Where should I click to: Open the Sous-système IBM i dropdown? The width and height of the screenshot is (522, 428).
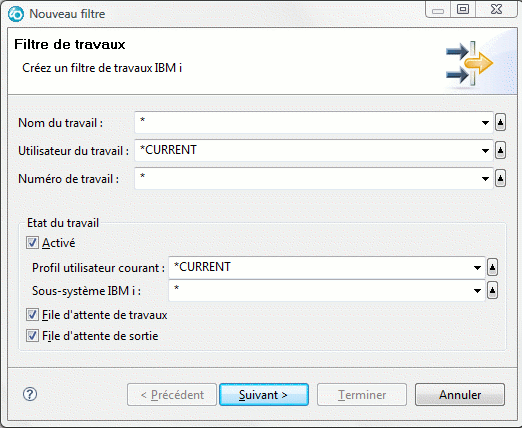[477, 291]
